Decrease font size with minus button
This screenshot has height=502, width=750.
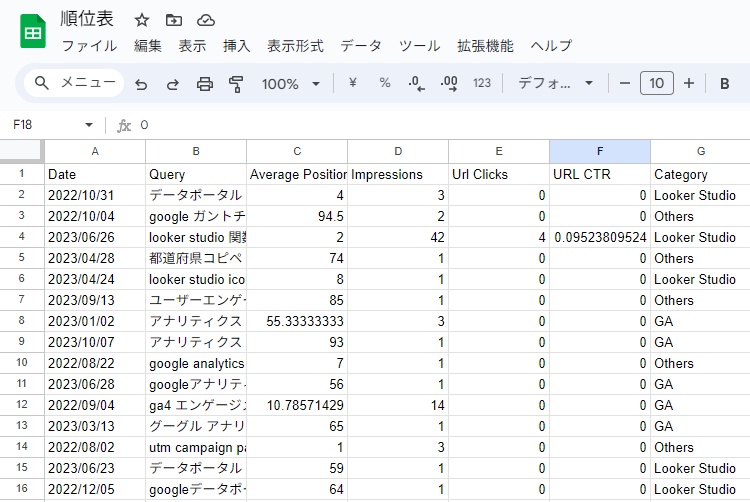coord(624,83)
